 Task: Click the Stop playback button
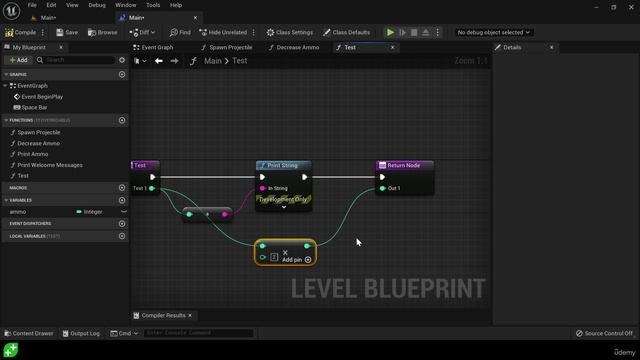tap(414, 32)
